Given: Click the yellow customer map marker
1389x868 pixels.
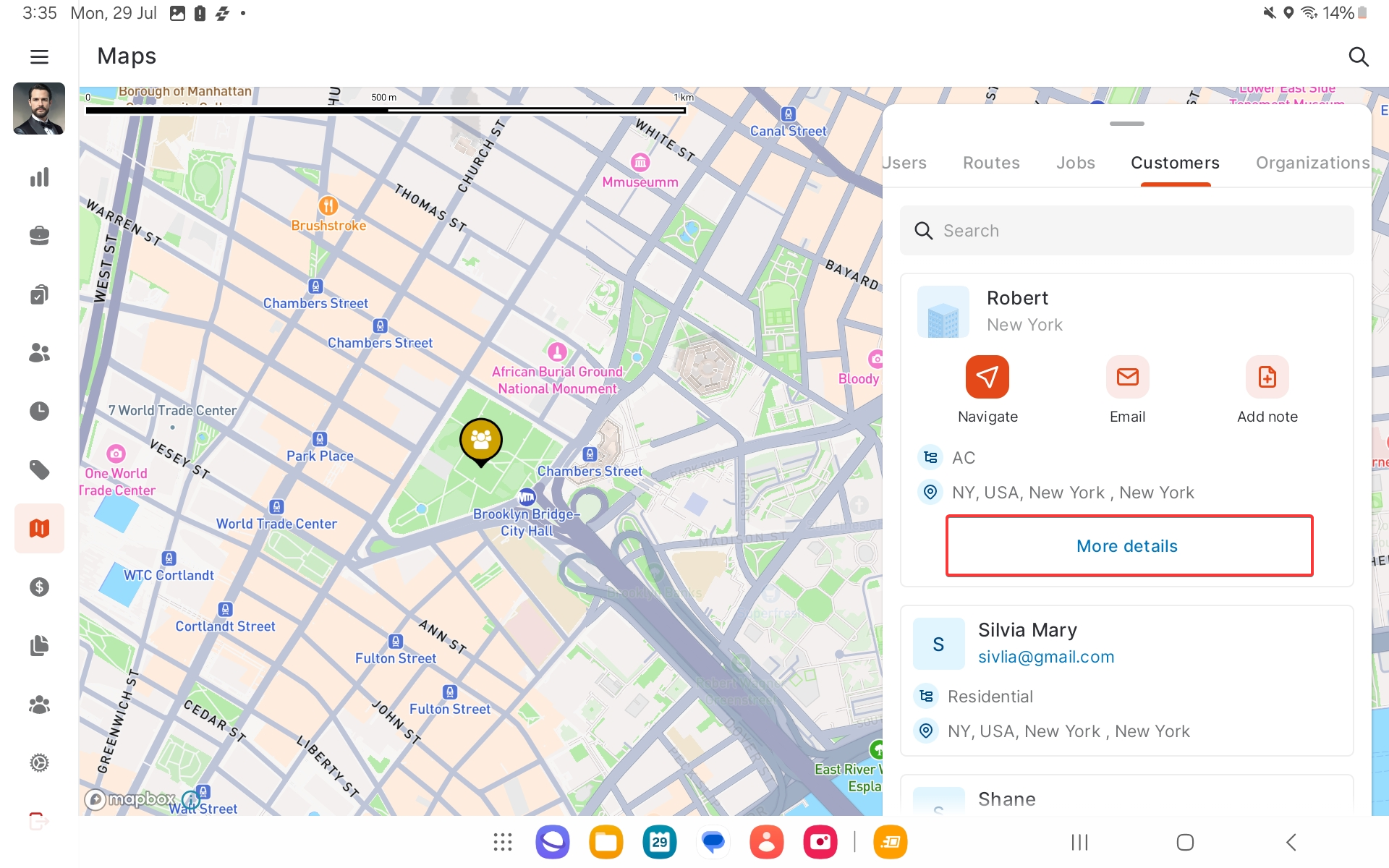Looking at the screenshot, I should [481, 441].
